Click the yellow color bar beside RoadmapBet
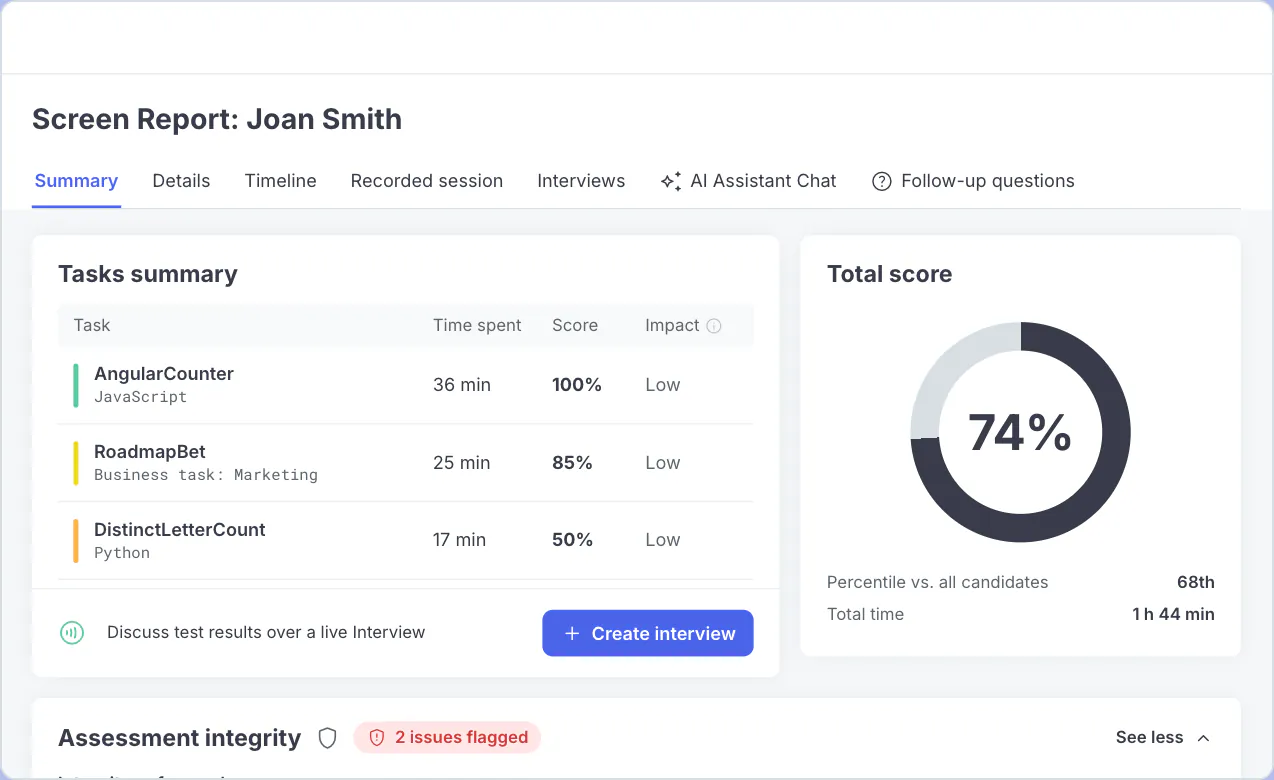Image resolution: width=1274 pixels, height=780 pixels. [x=76, y=464]
